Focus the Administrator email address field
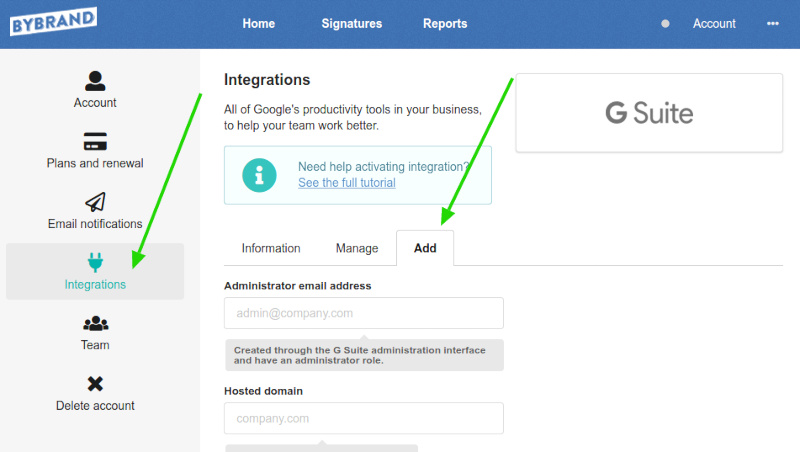Image resolution: width=800 pixels, height=452 pixels. (x=364, y=313)
